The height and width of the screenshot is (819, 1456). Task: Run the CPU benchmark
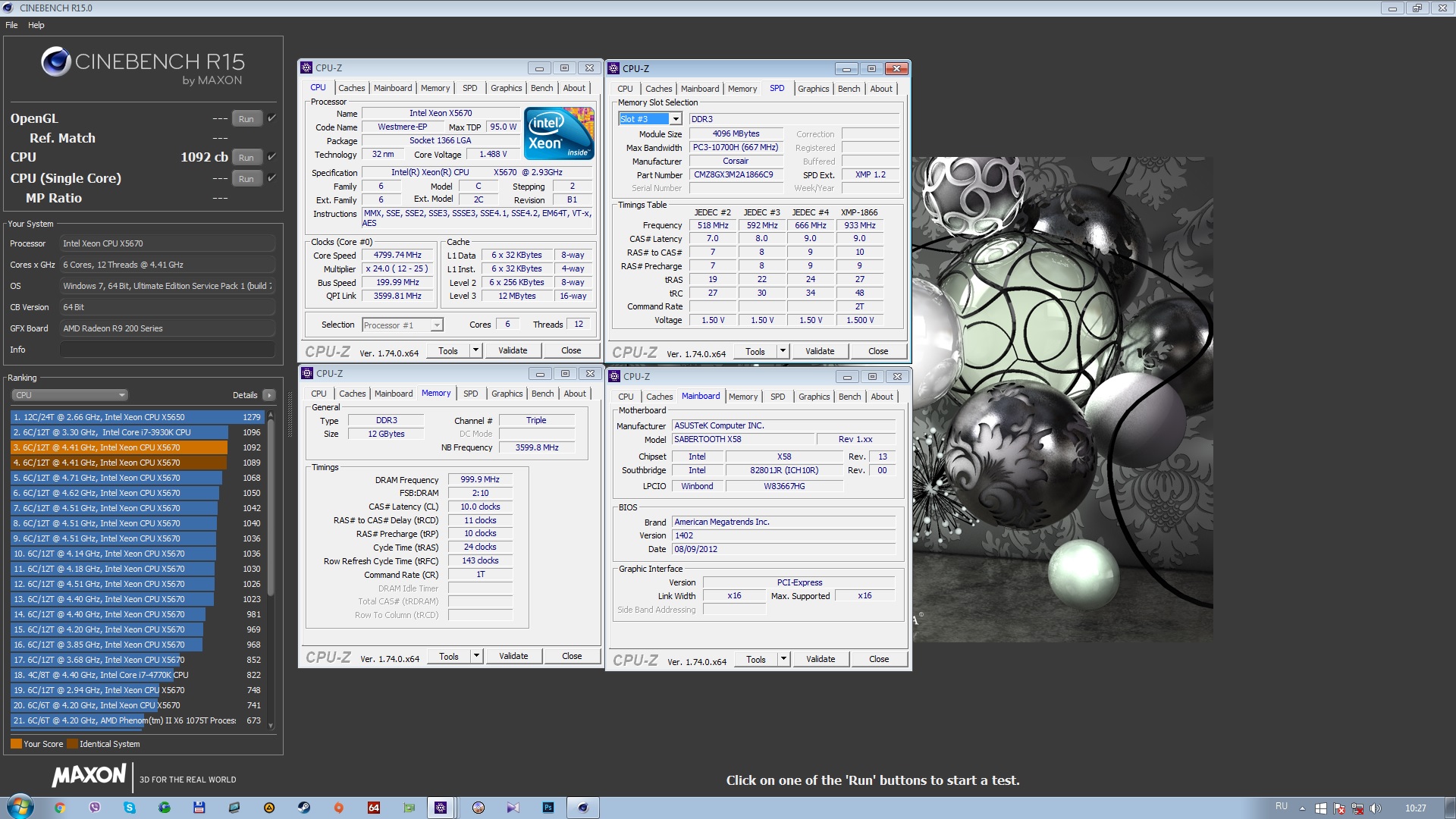tap(246, 158)
